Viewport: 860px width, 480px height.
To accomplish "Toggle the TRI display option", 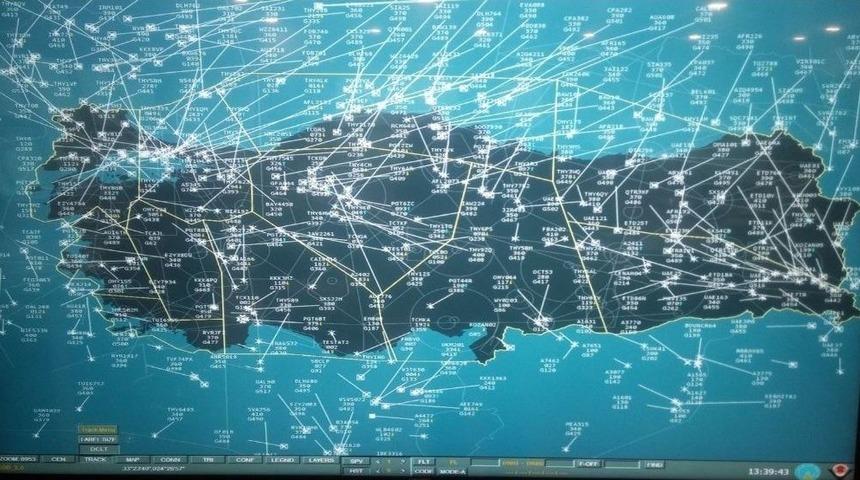I will [x=208, y=459].
